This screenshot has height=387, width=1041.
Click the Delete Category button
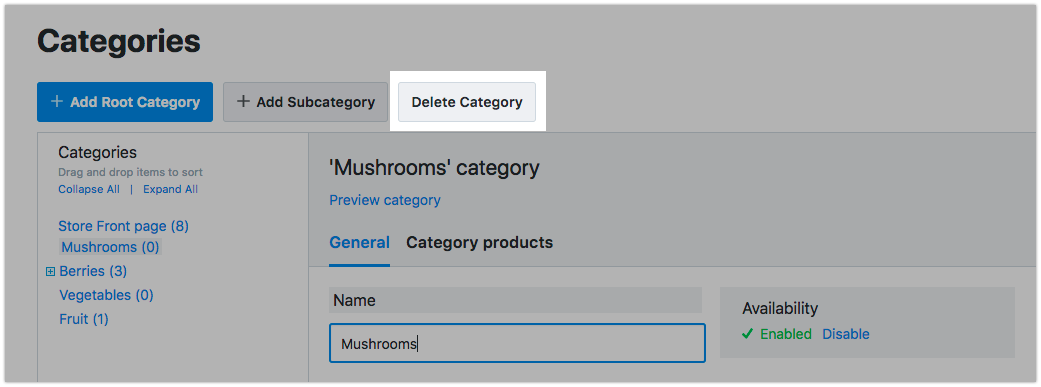coord(467,102)
